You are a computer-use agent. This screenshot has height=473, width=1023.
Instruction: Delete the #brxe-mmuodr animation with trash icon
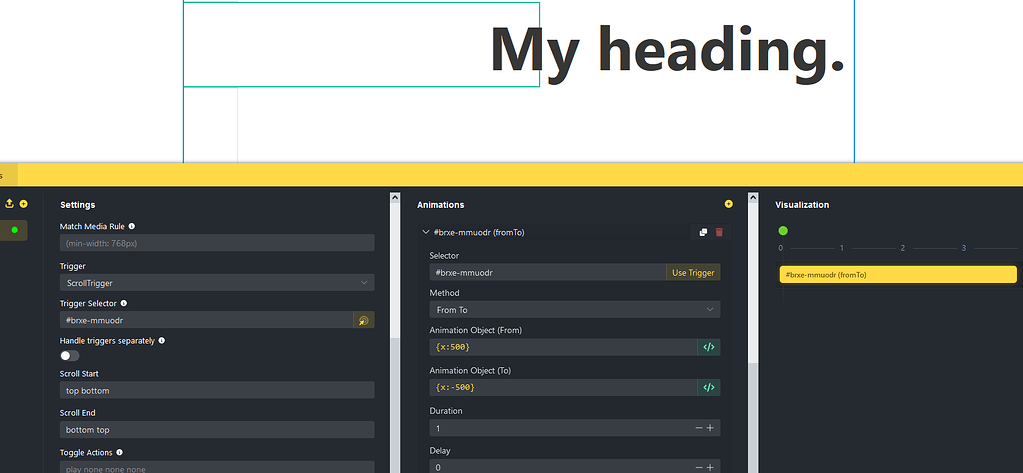[x=718, y=232]
